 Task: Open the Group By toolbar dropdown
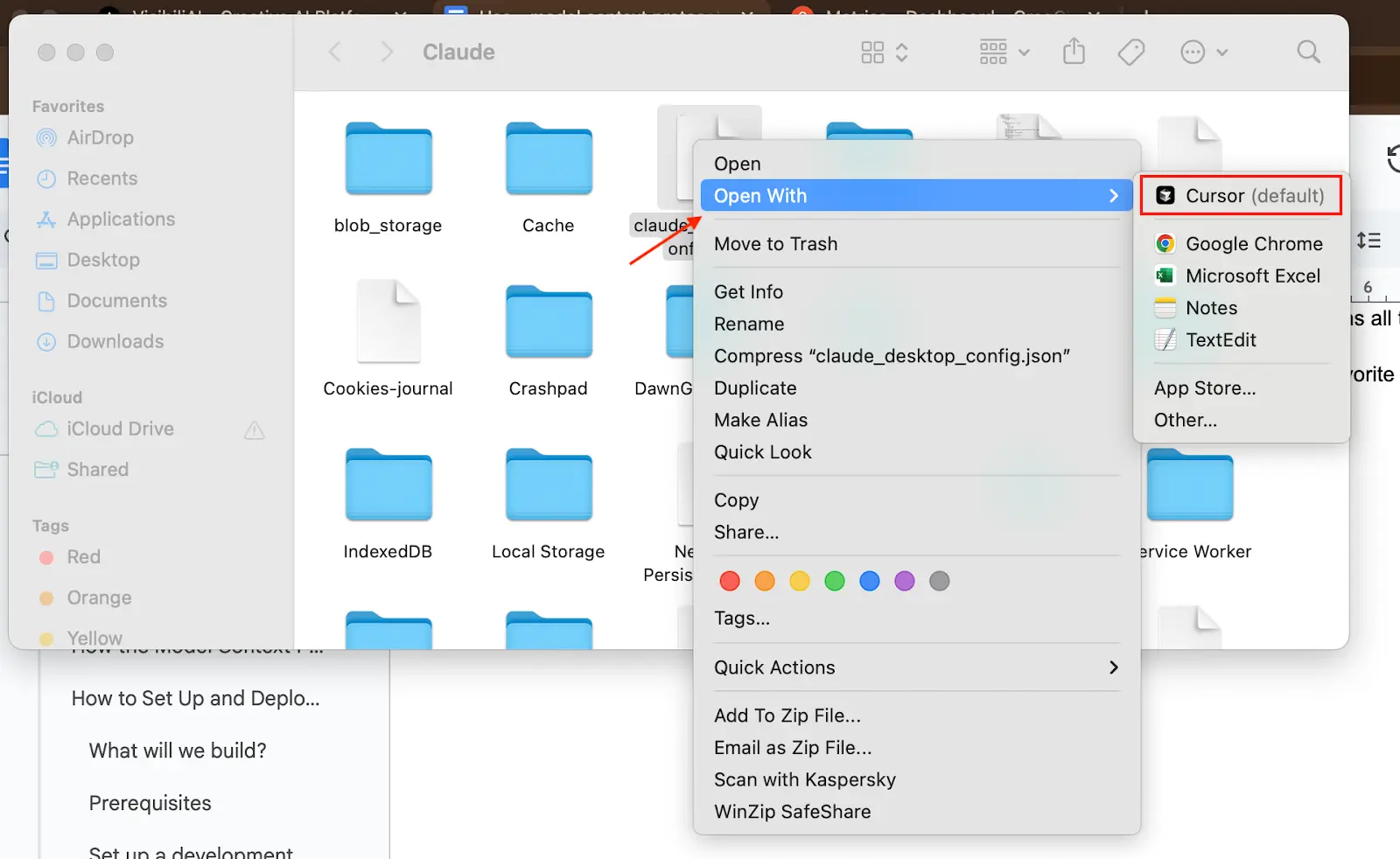1004,52
